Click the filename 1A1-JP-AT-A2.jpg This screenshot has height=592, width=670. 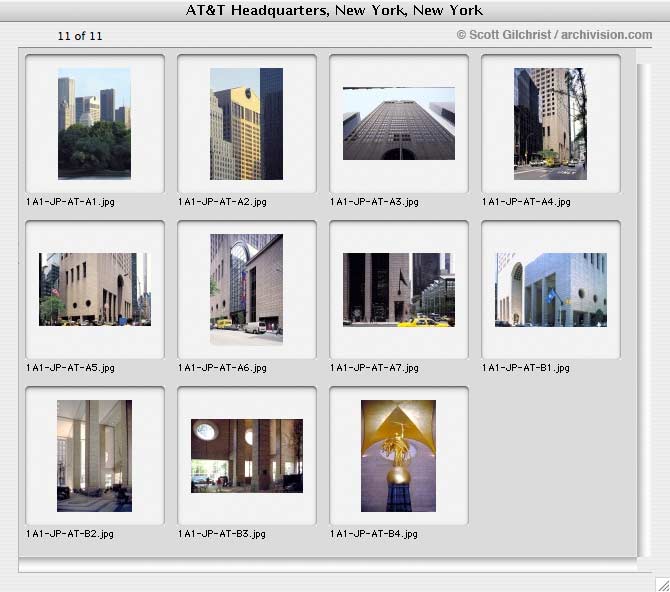click(222, 202)
